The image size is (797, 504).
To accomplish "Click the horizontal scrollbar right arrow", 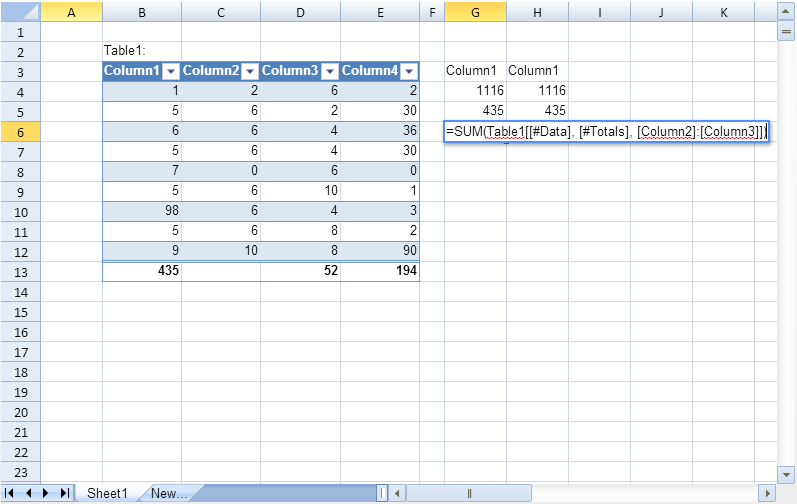I will (x=767, y=493).
